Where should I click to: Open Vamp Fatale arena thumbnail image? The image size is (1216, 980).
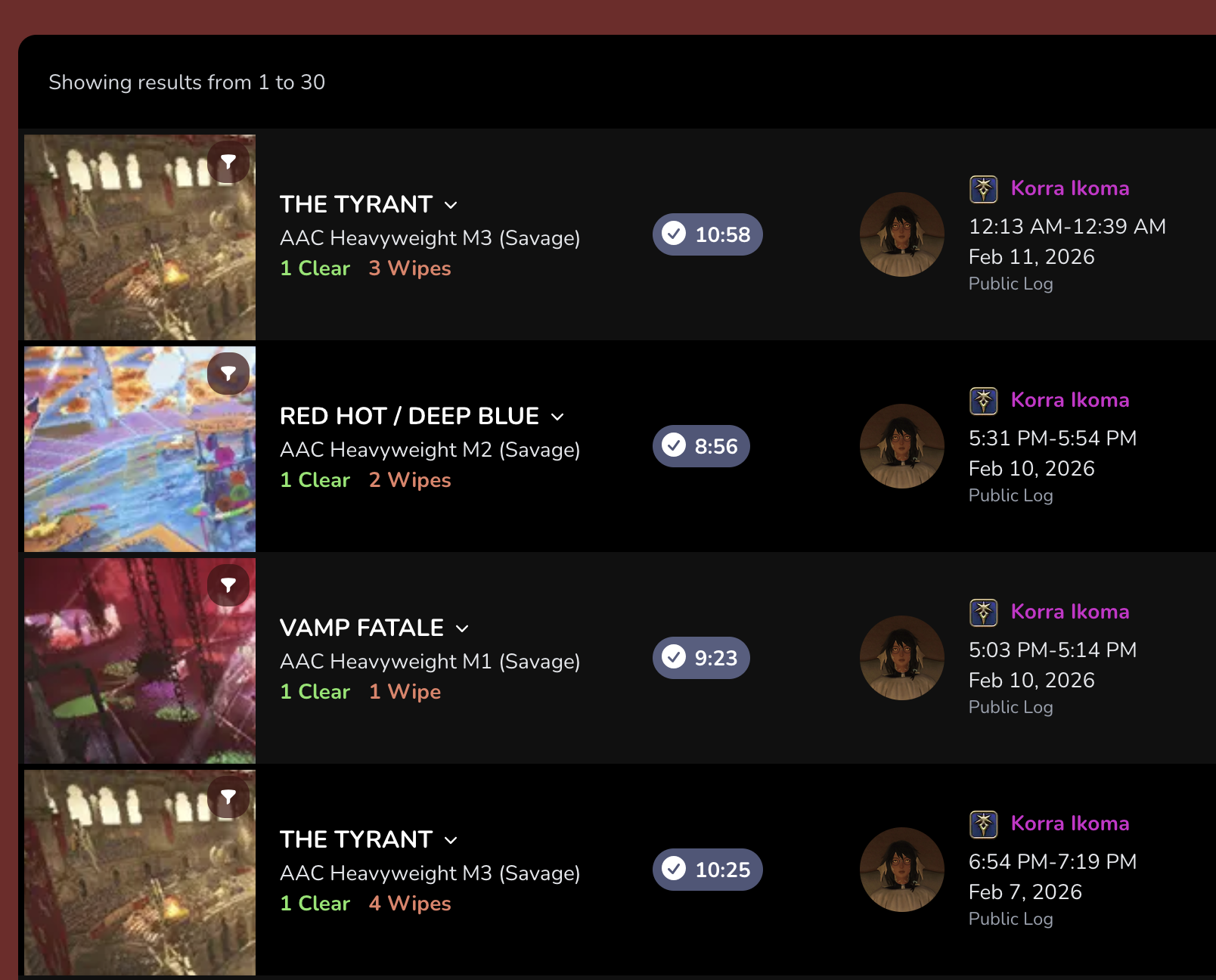pyautogui.click(x=140, y=661)
